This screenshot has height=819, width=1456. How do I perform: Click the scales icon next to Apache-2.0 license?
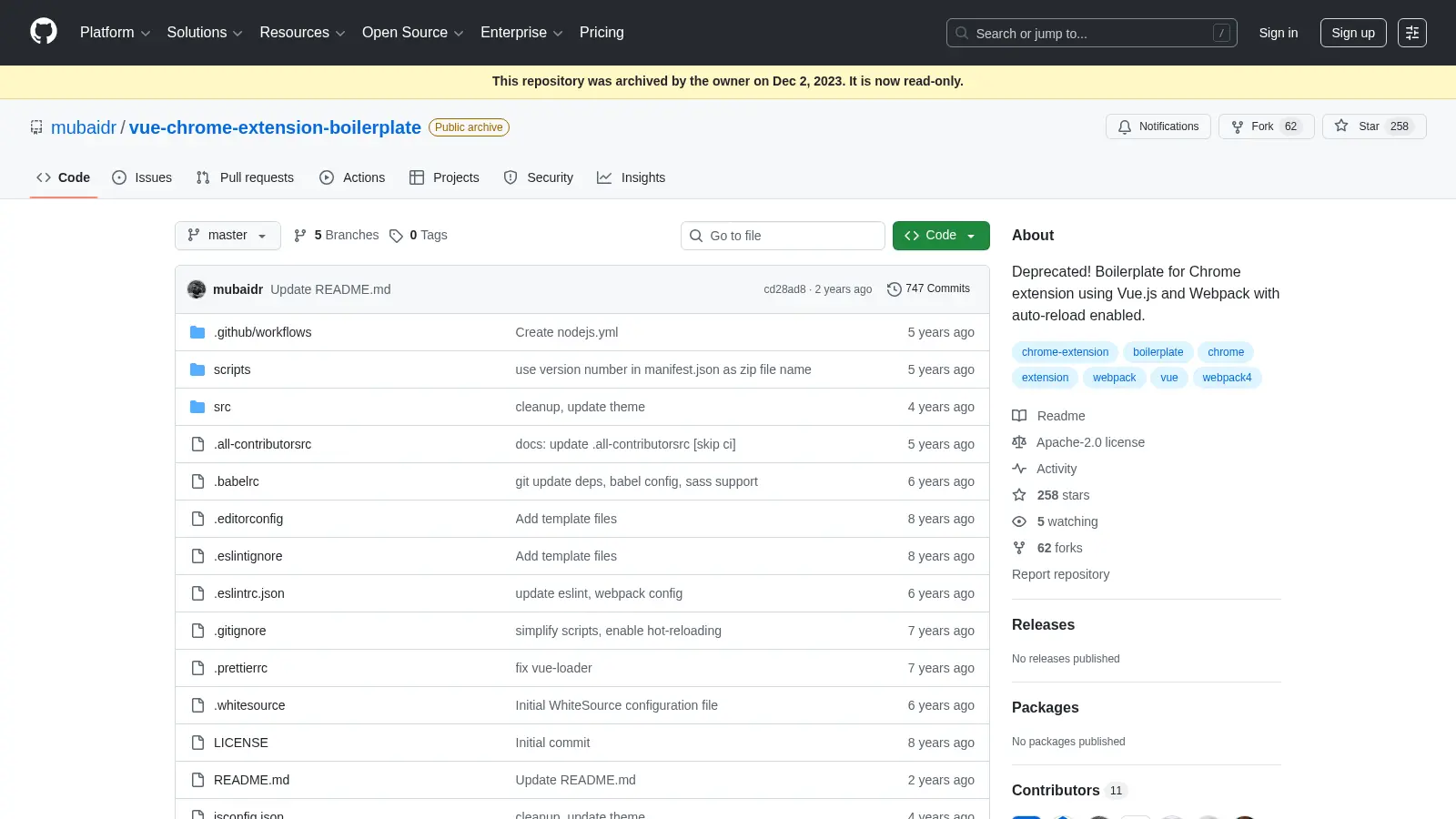(1019, 442)
